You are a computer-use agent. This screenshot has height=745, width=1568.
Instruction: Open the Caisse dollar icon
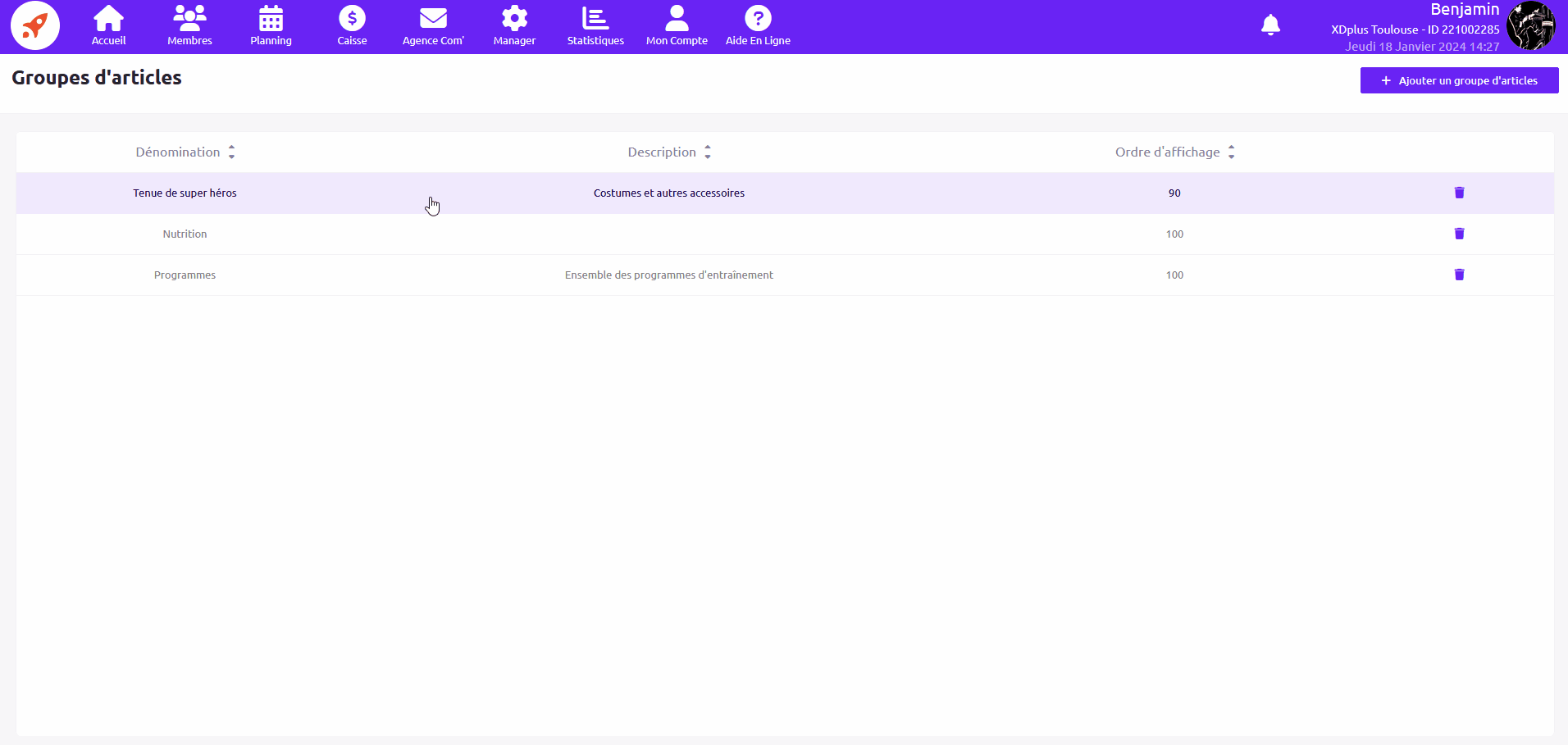pos(352,18)
